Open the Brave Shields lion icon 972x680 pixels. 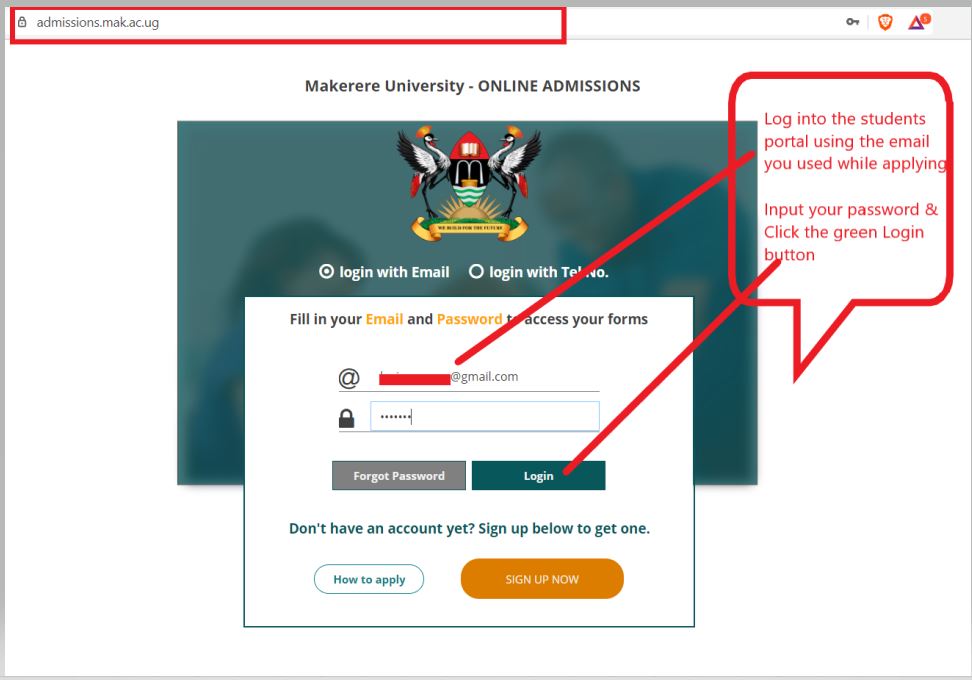pos(885,23)
